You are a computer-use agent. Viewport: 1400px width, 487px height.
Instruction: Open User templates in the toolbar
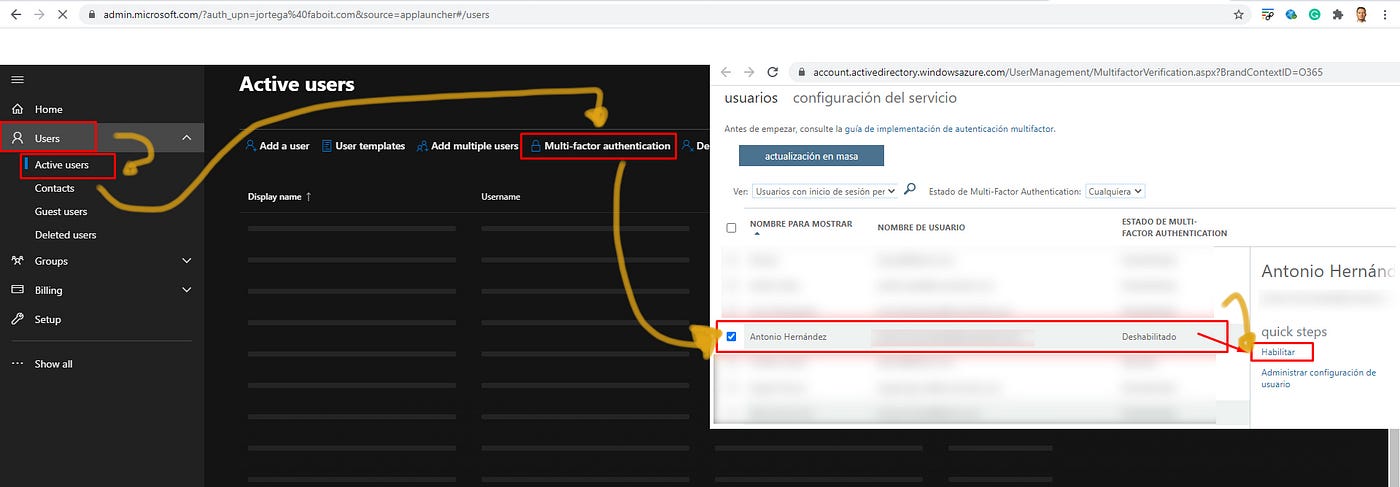(x=363, y=146)
